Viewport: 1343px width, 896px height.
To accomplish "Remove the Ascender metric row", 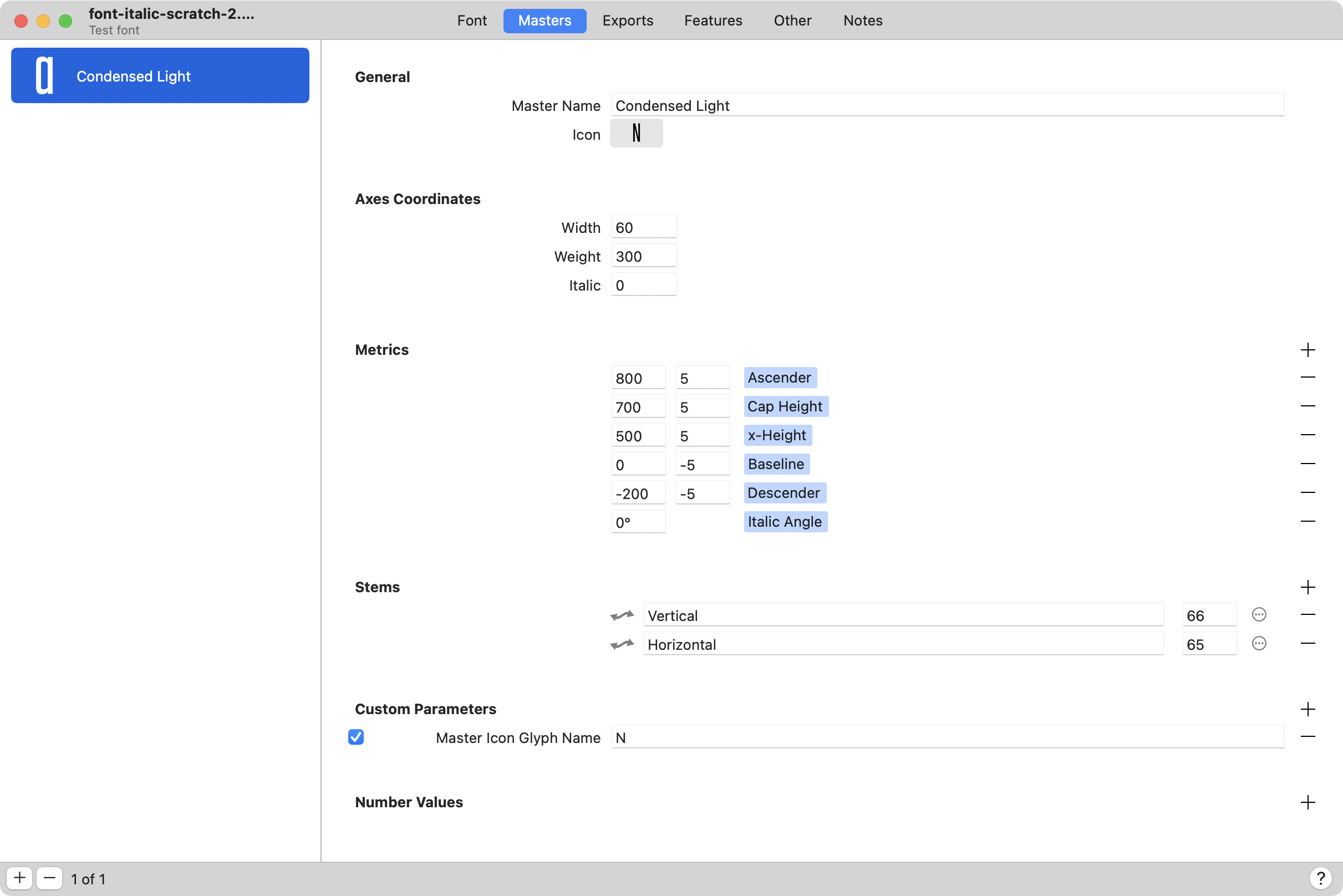I will [1308, 377].
